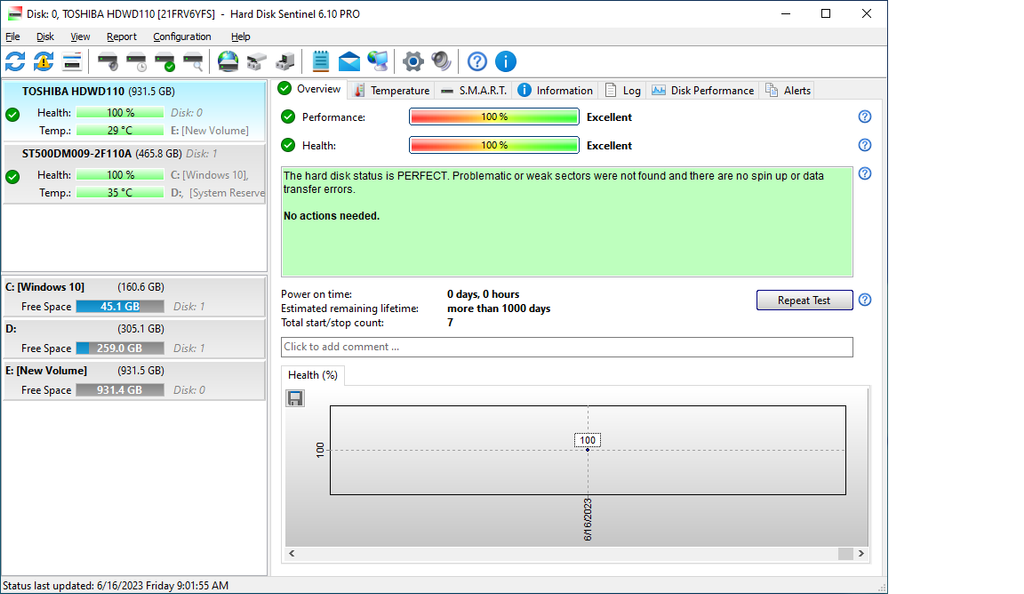The width and height of the screenshot is (1024, 594).
Task: Click the disk with magnifying glass icon
Action: click(193, 62)
